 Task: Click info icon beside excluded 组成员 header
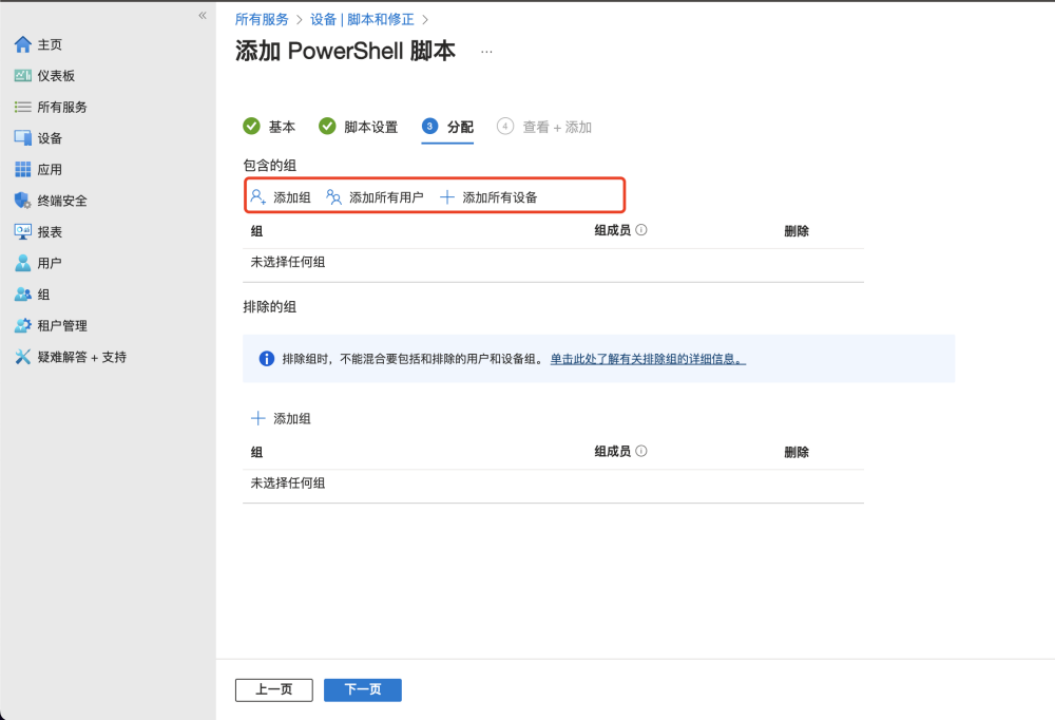pos(641,451)
